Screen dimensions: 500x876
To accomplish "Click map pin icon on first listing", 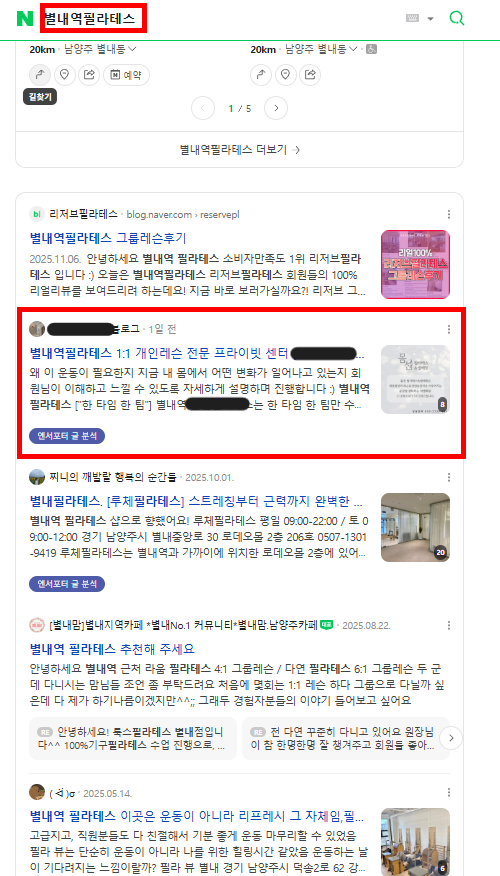I will [64, 74].
